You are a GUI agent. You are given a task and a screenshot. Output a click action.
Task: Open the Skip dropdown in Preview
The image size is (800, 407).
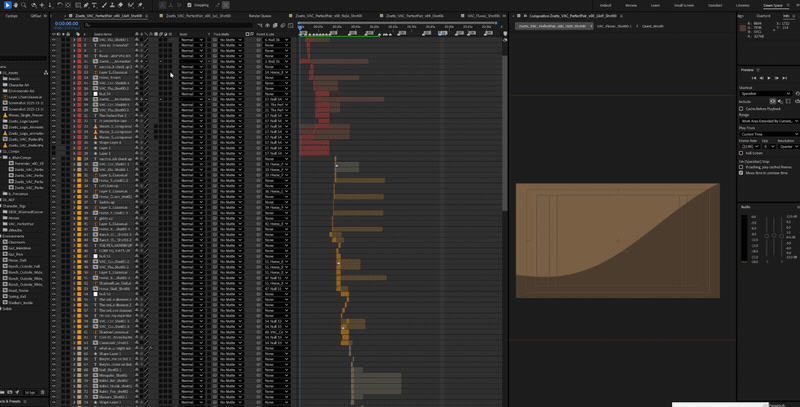coord(769,146)
